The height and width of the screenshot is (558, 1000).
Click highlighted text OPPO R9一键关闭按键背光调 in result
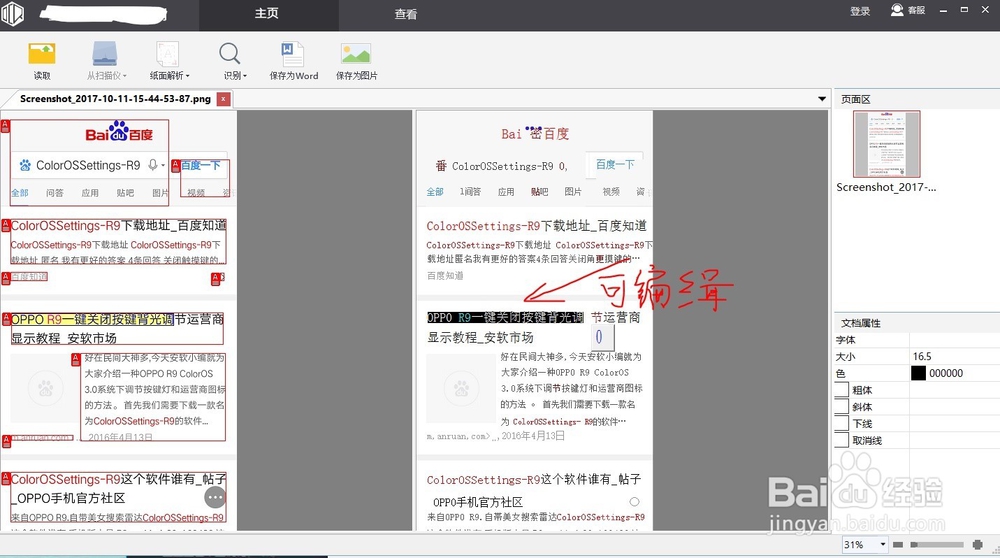pyautogui.click(x=505, y=318)
